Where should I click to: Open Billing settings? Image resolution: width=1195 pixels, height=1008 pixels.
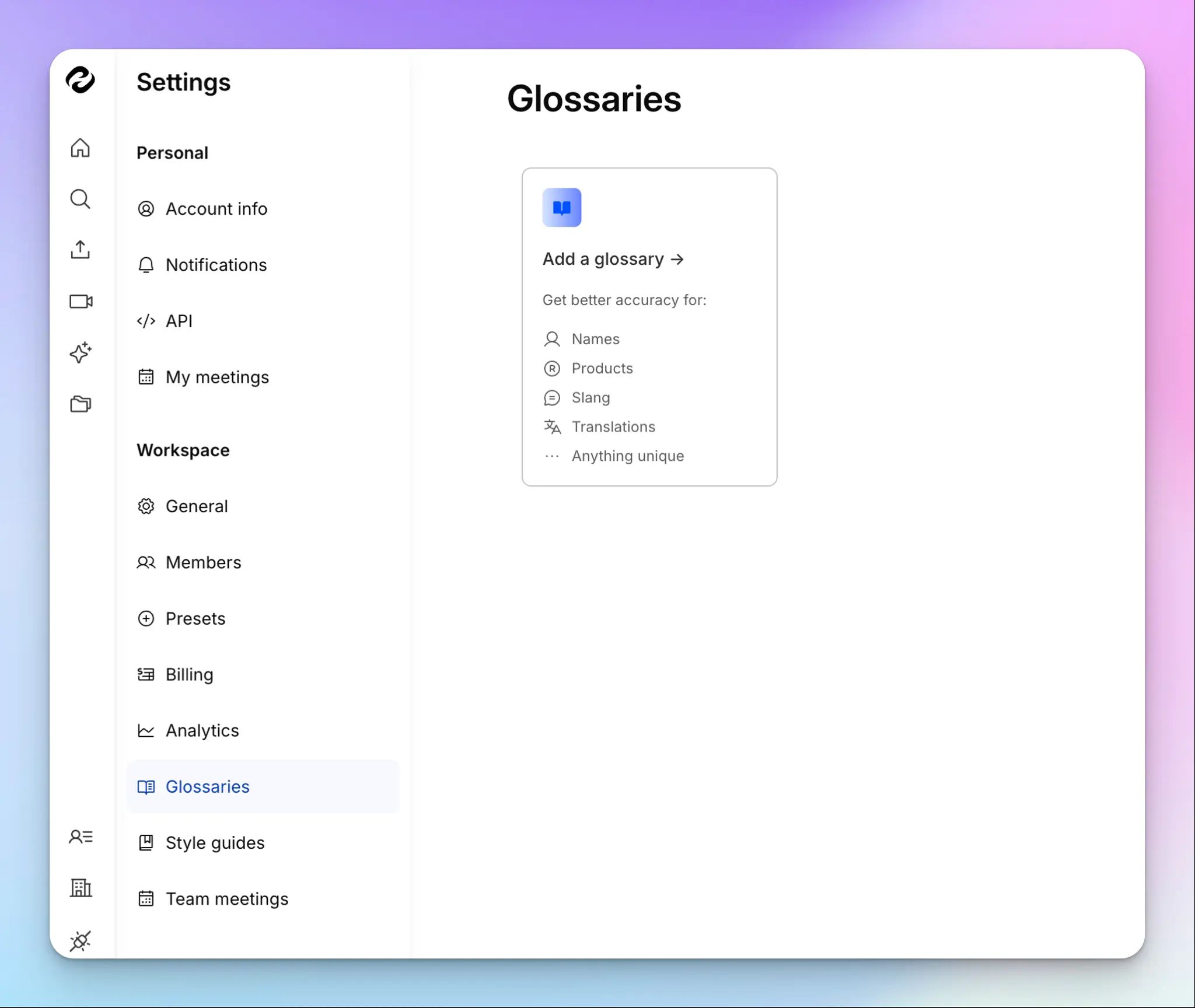[x=189, y=674]
